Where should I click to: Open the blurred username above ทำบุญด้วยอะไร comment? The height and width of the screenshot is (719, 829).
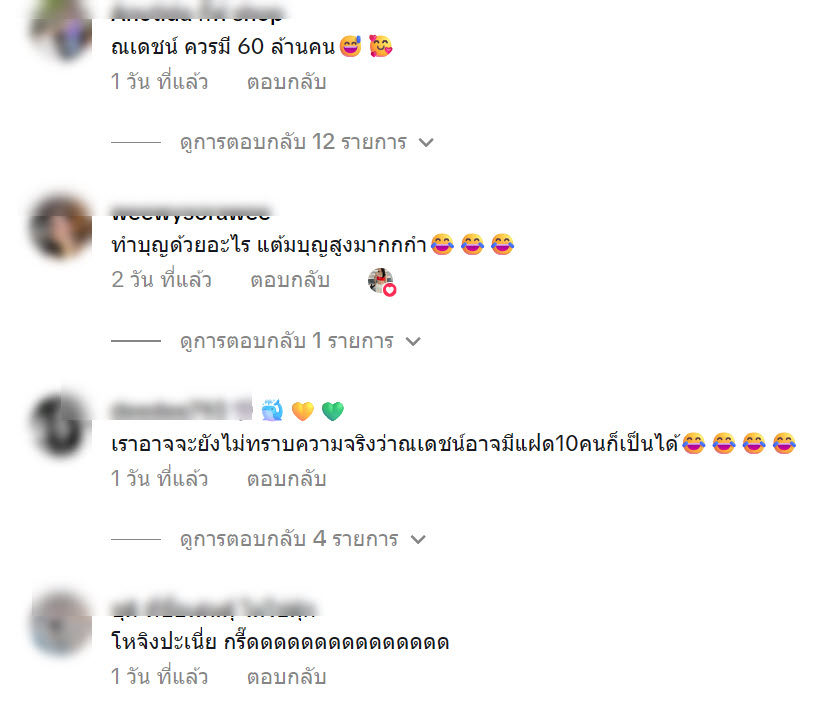click(191, 213)
